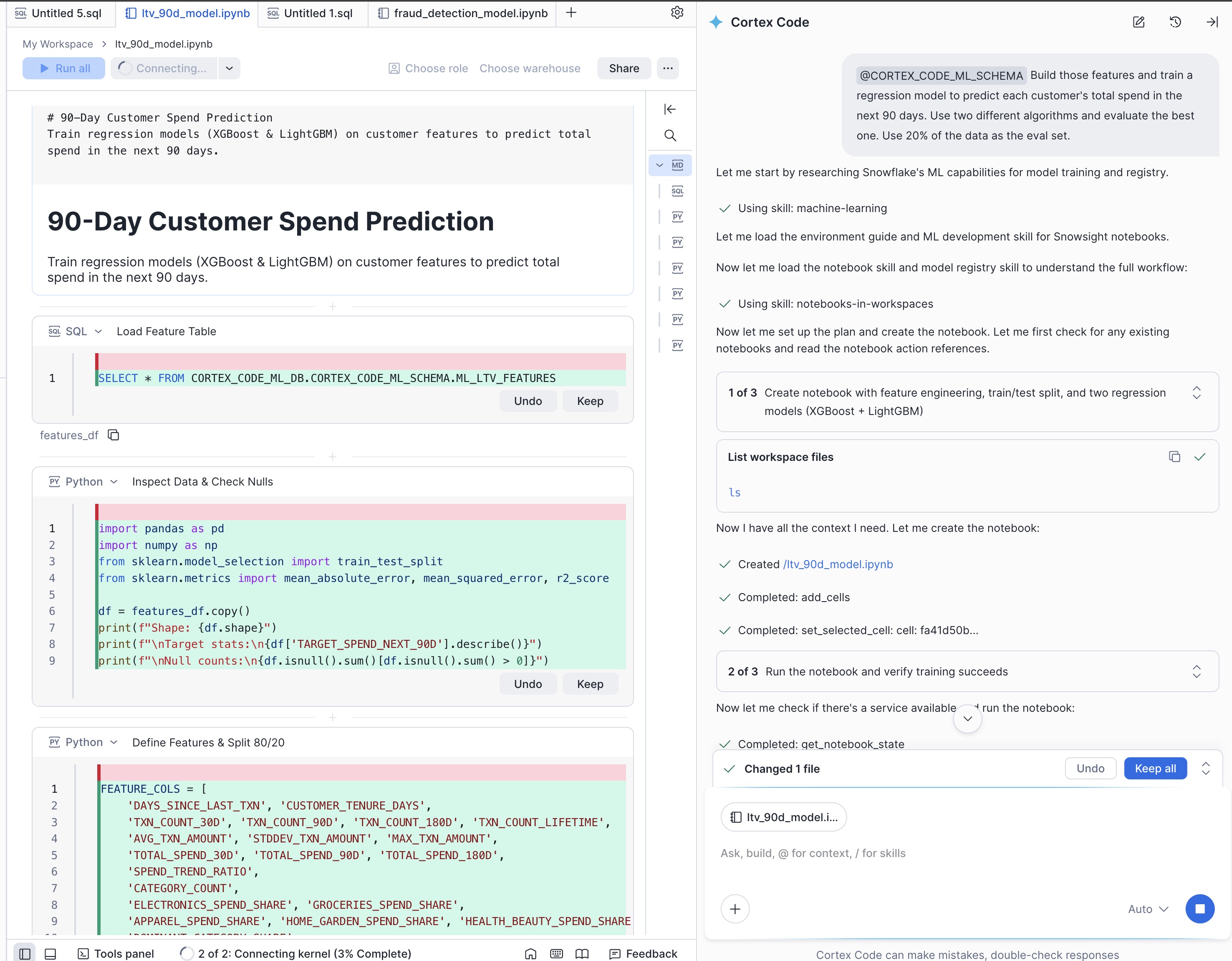Click 'Load Feature Table' cell title
The width and height of the screenshot is (1232, 961).
coord(167,331)
